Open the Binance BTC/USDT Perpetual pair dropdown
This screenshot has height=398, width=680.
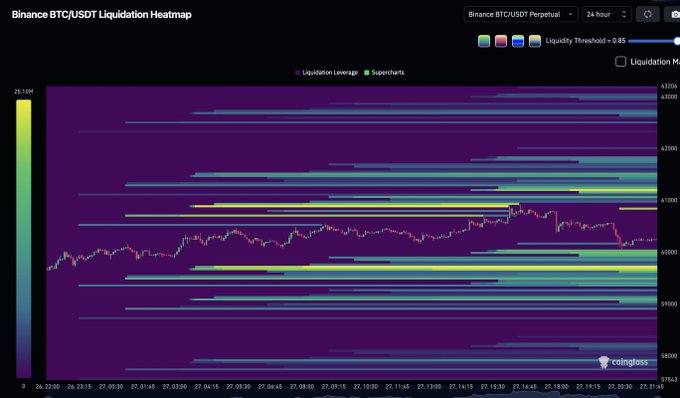pos(520,14)
